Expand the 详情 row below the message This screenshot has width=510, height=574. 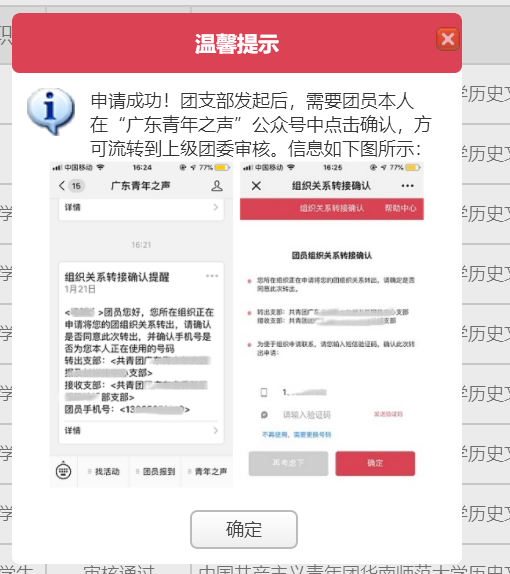tap(141, 431)
